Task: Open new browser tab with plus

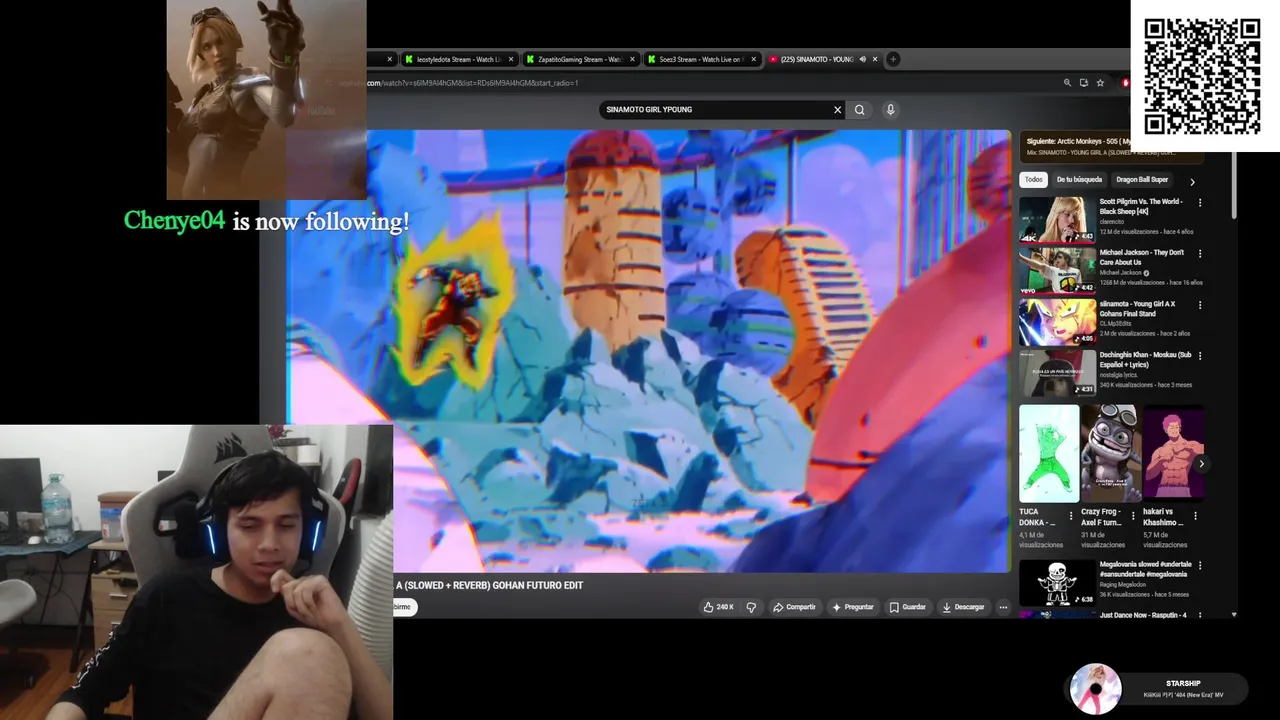Action: (x=893, y=59)
